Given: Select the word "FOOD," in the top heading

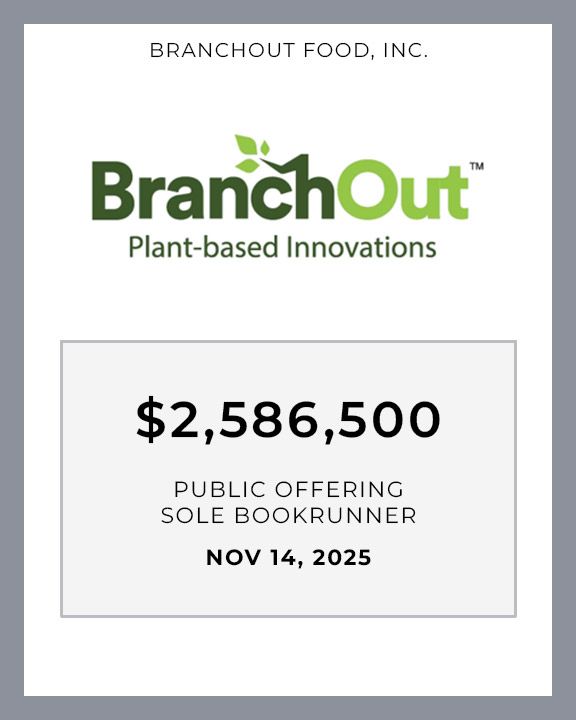Looking at the screenshot, I should (x=339, y=51).
